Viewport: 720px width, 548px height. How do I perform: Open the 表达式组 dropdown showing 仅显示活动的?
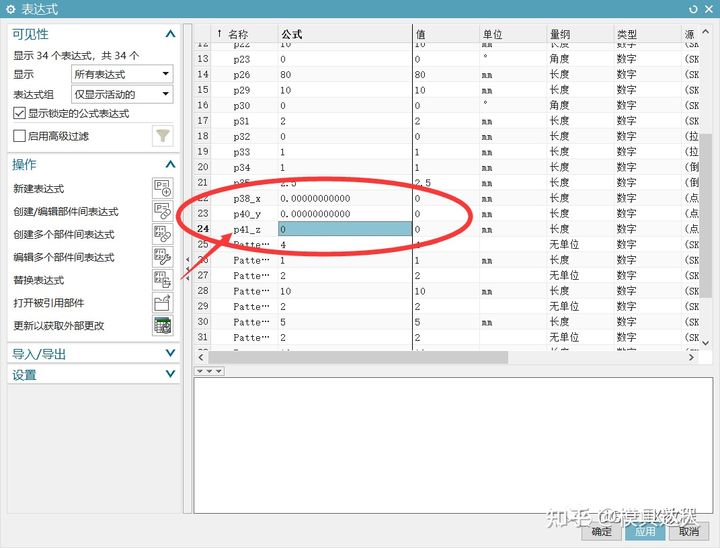coord(122,94)
